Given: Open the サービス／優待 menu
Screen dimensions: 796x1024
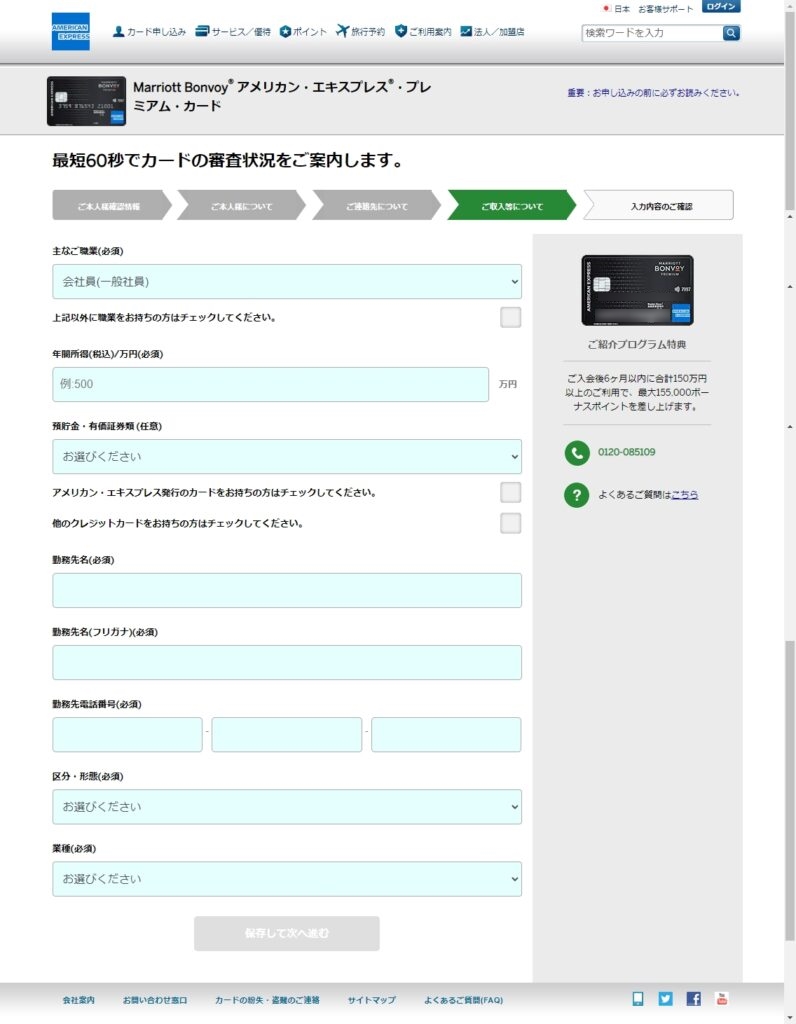Looking at the screenshot, I should click(x=233, y=31).
